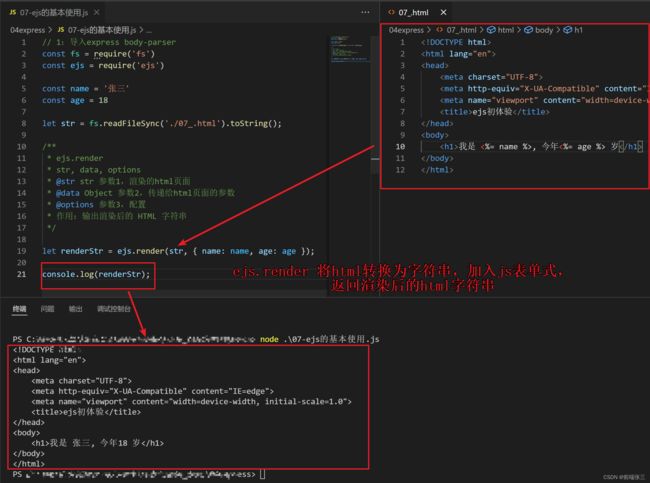
Task: Click terminal output "<h1>我是 张三, 今年18 岁</h1>"
Action: click(98, 443)
